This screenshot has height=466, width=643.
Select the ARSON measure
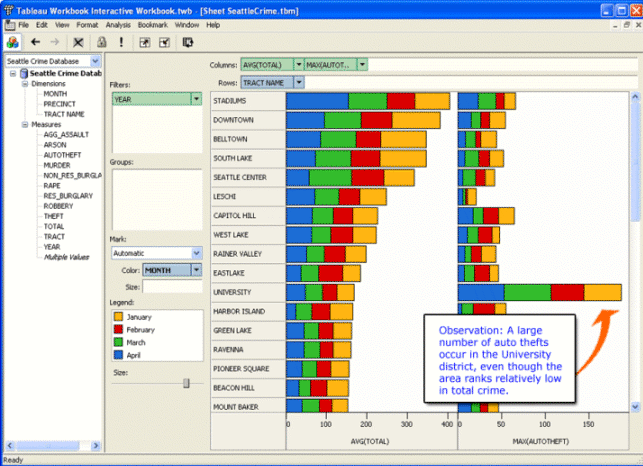pos(55,145)
